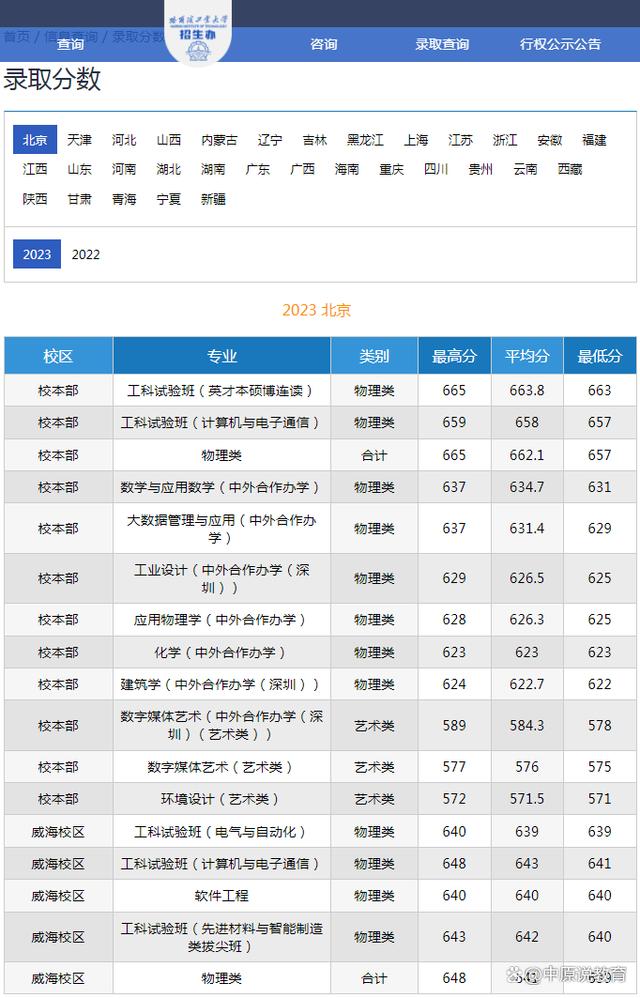Click 工科试验班（英才本硕博连读）major cell
The width and height of the screenshot is (640, 998).
point(221,390)
